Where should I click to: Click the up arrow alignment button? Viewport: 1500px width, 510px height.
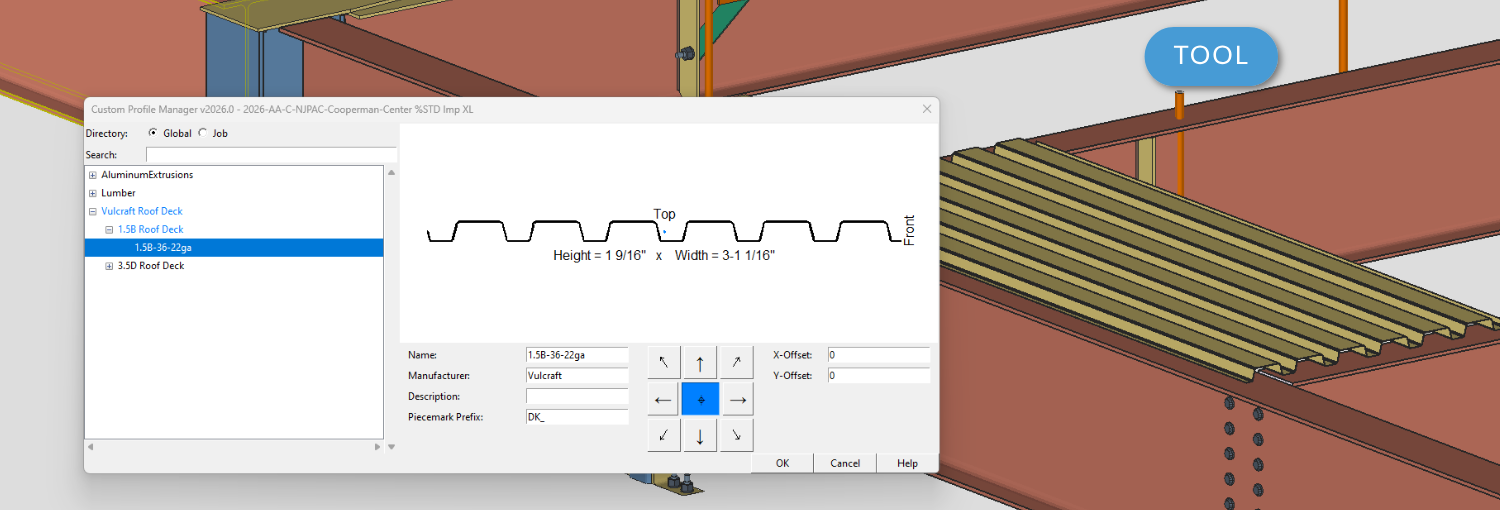point(700,362)
